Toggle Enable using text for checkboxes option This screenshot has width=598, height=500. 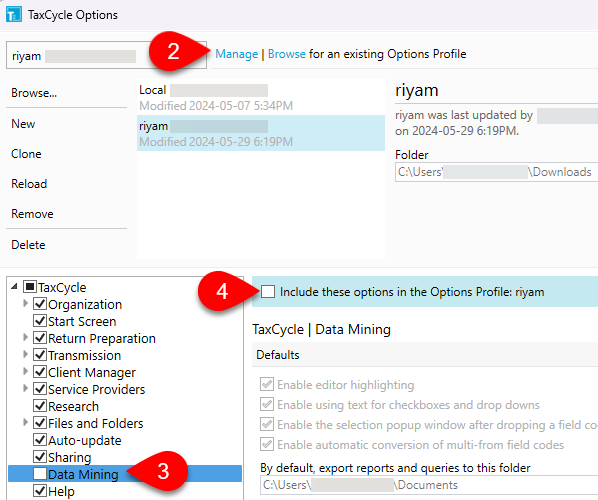(x=267, y=404)
